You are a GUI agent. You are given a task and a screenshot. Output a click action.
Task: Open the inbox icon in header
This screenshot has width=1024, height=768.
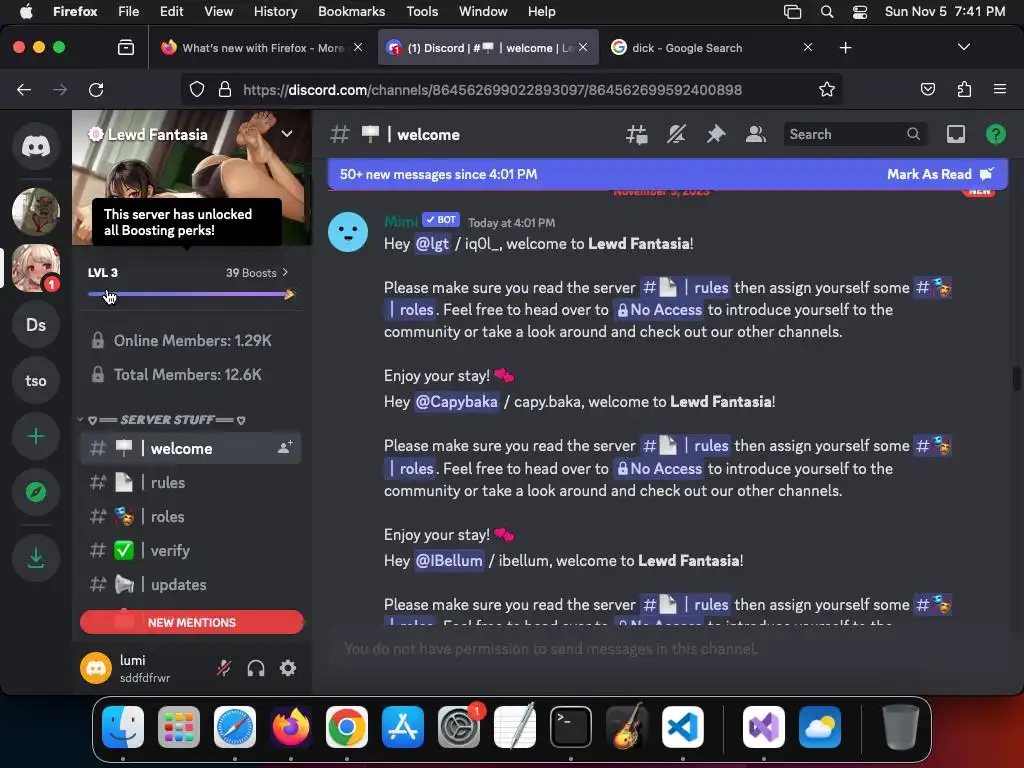pos(955,135)
